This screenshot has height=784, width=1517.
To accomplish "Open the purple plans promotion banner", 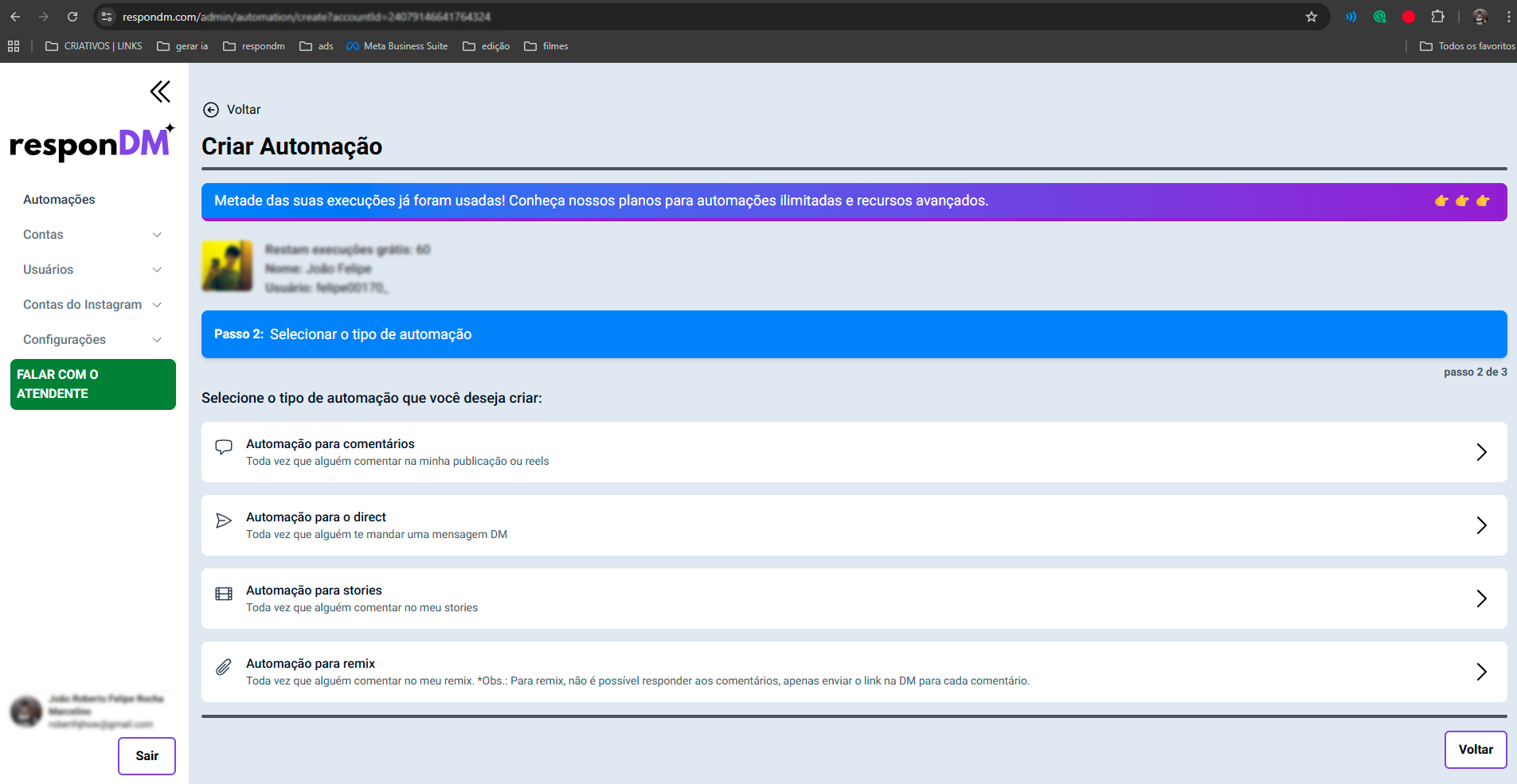I will (854, 201).
